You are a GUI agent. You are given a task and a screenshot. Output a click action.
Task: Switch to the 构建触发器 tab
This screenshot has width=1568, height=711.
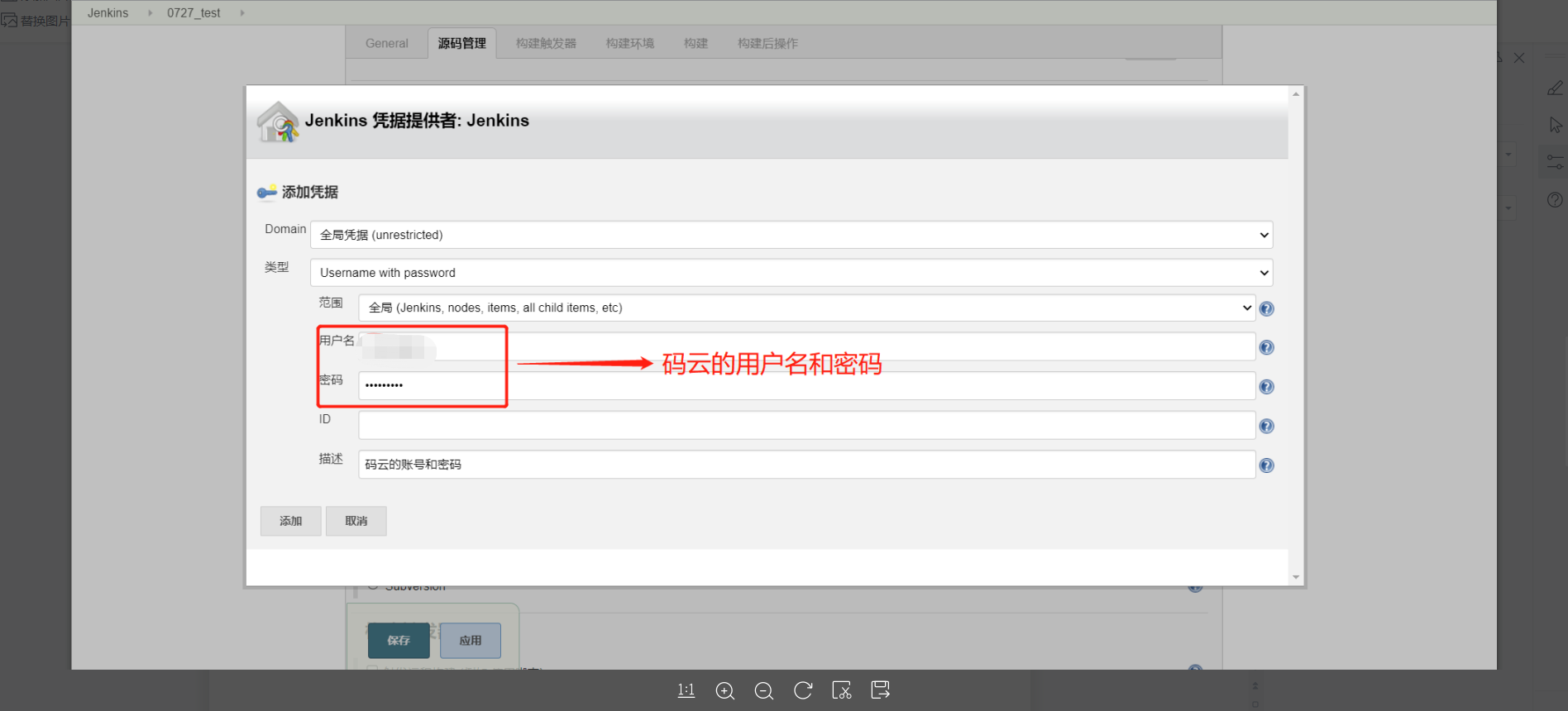coord(546,43)
